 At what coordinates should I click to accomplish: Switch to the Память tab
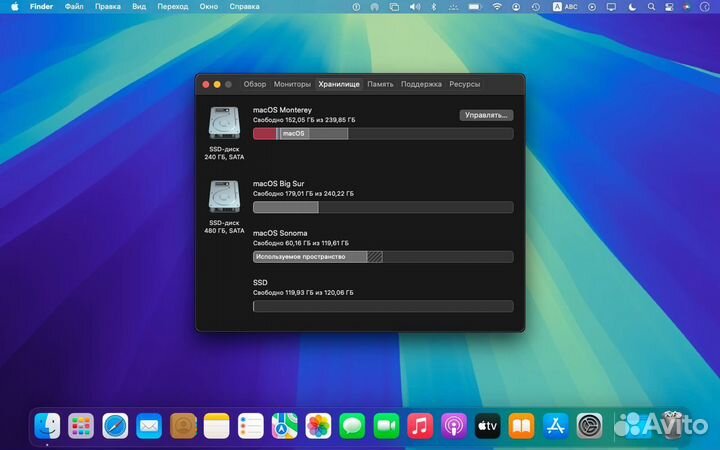(x=380, y=84)
